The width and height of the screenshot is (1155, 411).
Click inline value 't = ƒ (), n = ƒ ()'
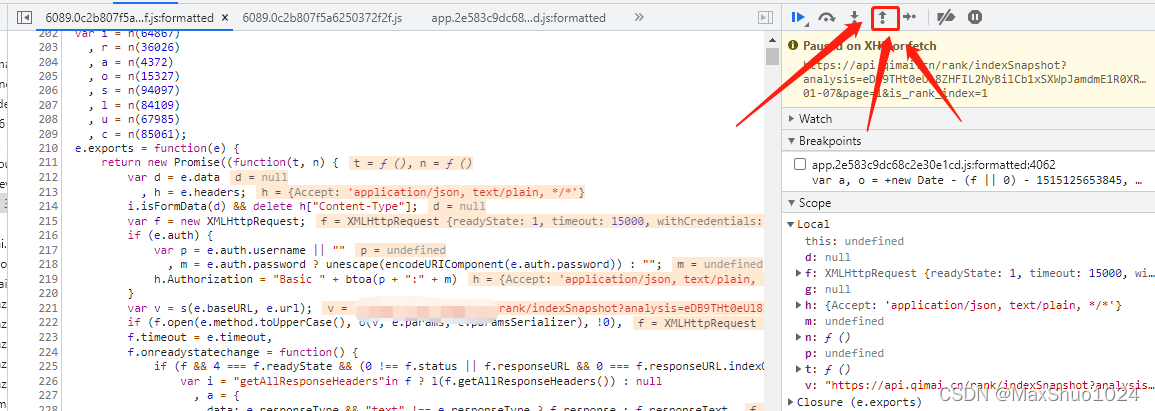[412, 162]
